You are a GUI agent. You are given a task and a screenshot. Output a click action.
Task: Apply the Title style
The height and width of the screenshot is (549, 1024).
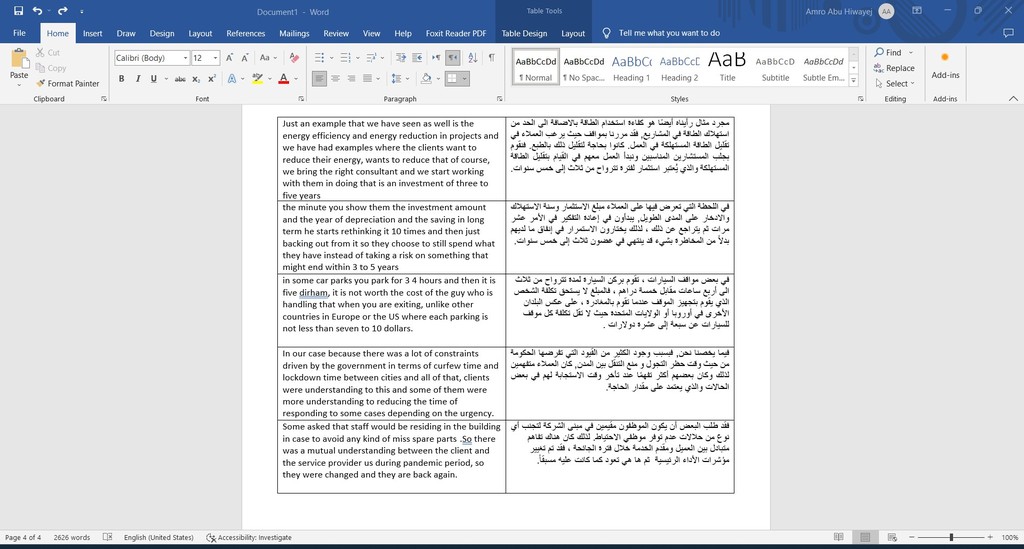pos(727,67)
